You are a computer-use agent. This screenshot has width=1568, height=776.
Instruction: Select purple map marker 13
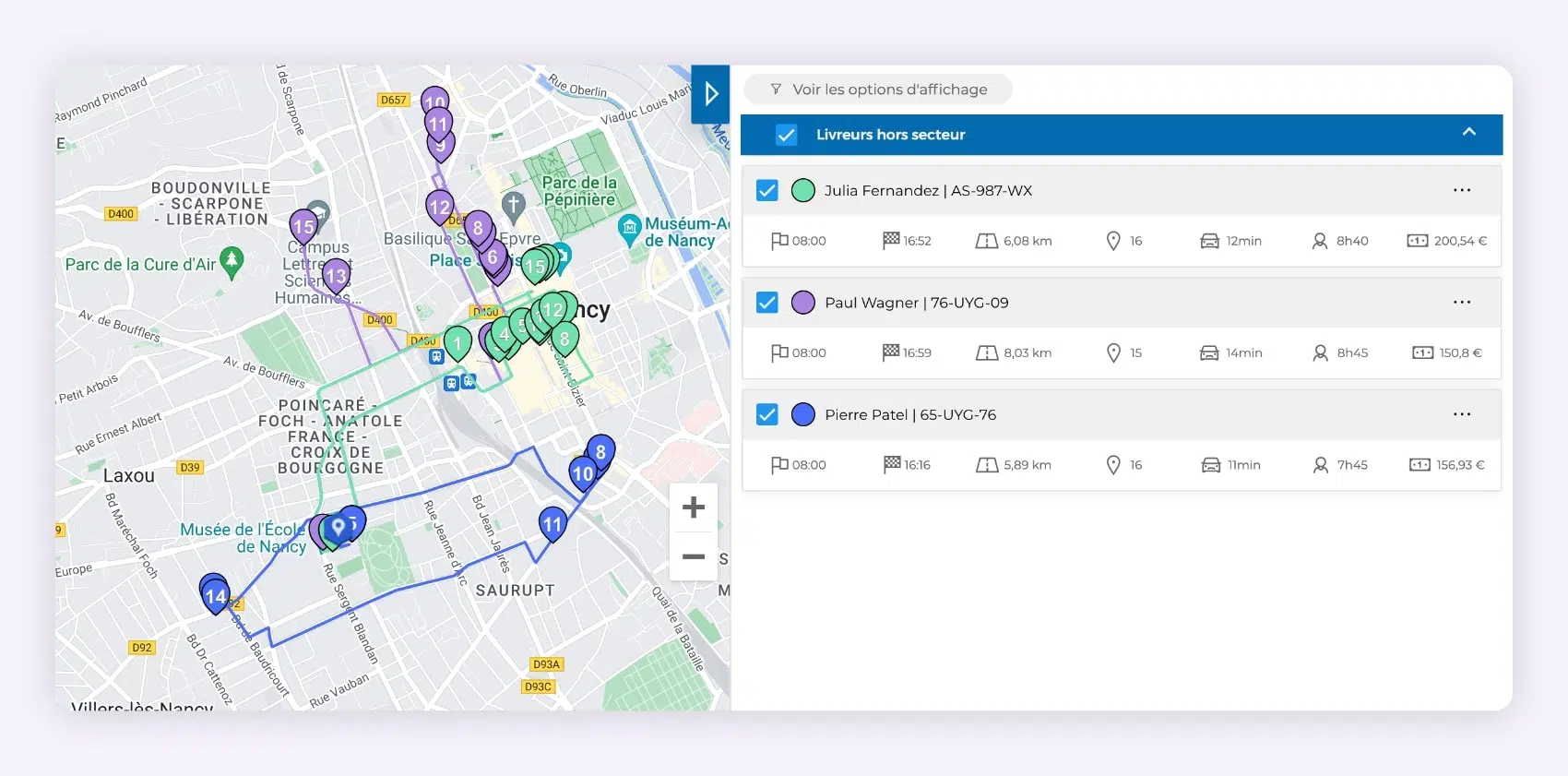336,276
